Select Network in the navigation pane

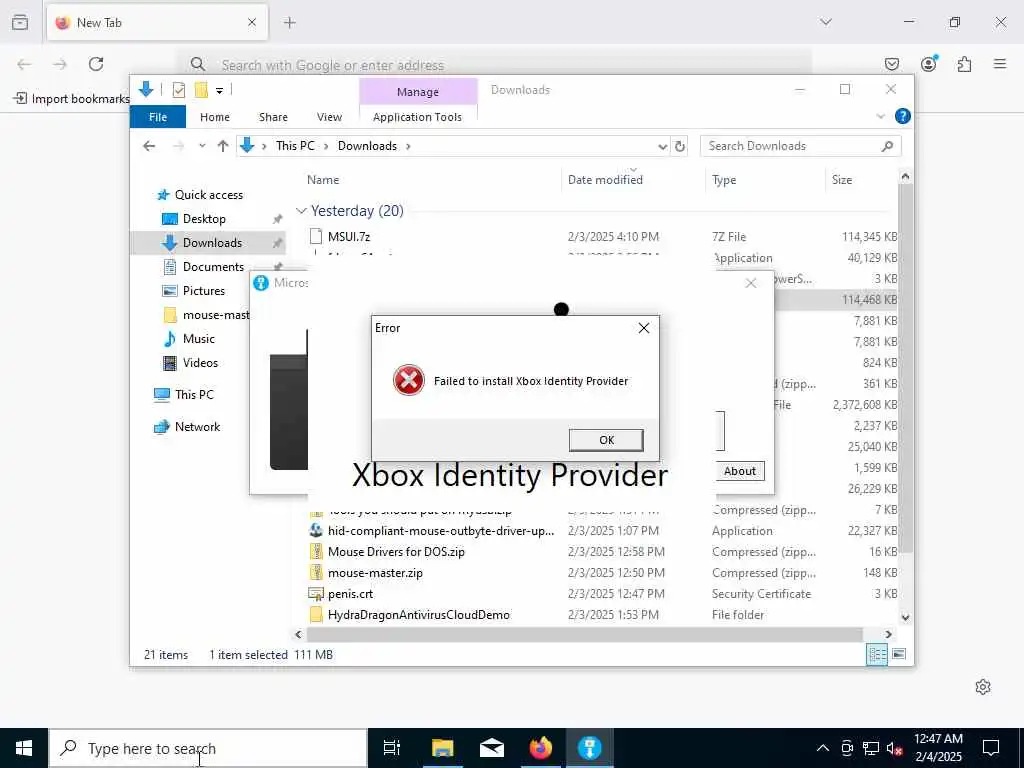coord(197,426)
